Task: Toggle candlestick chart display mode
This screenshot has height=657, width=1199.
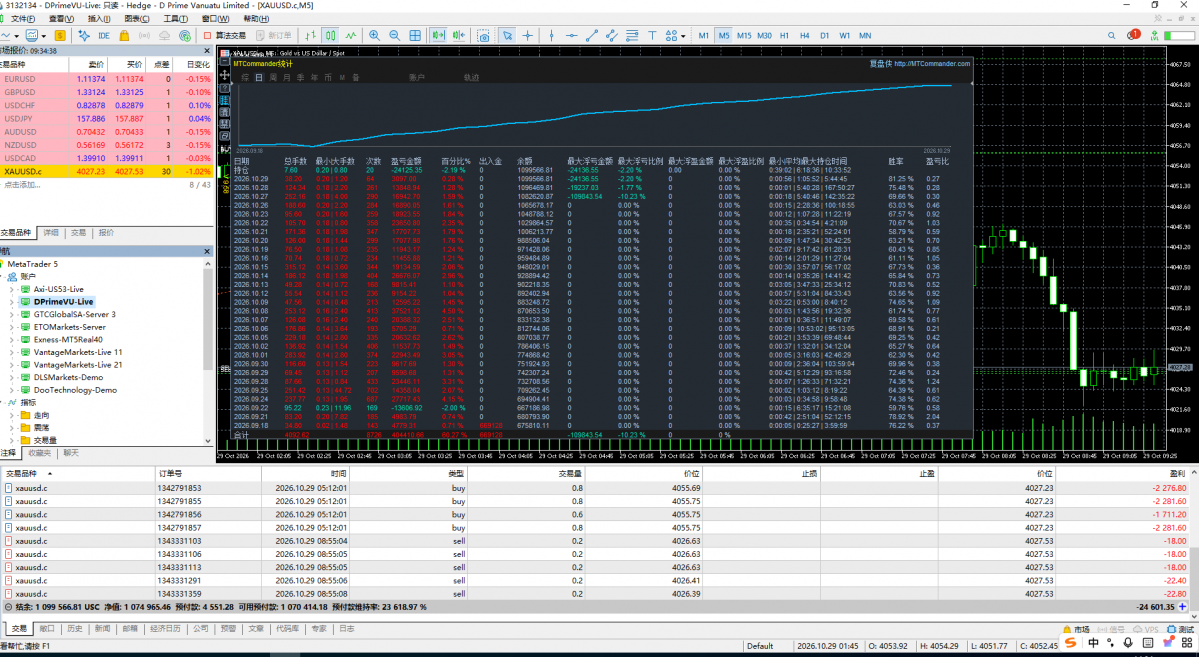Action: point(330,35)
